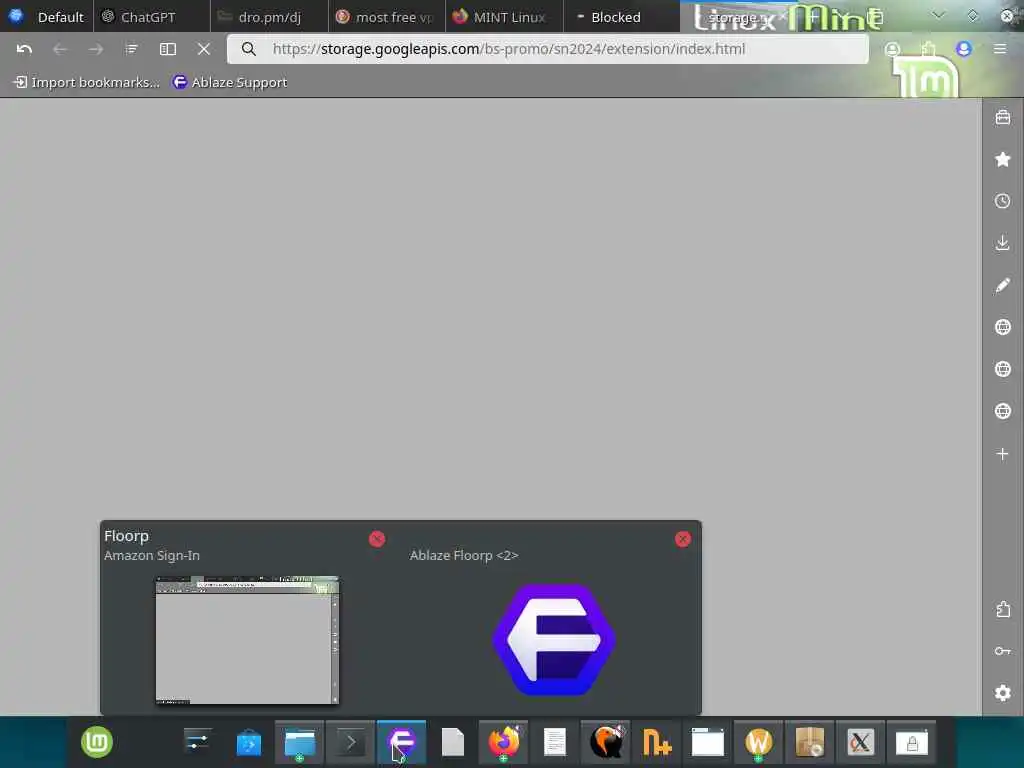Switch to the most free vp tab
Screen dimensions: 1024x768
coord(387,17)
